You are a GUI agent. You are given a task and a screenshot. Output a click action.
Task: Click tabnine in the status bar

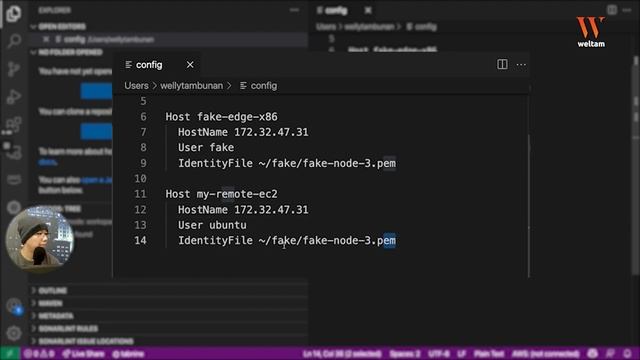127,354
